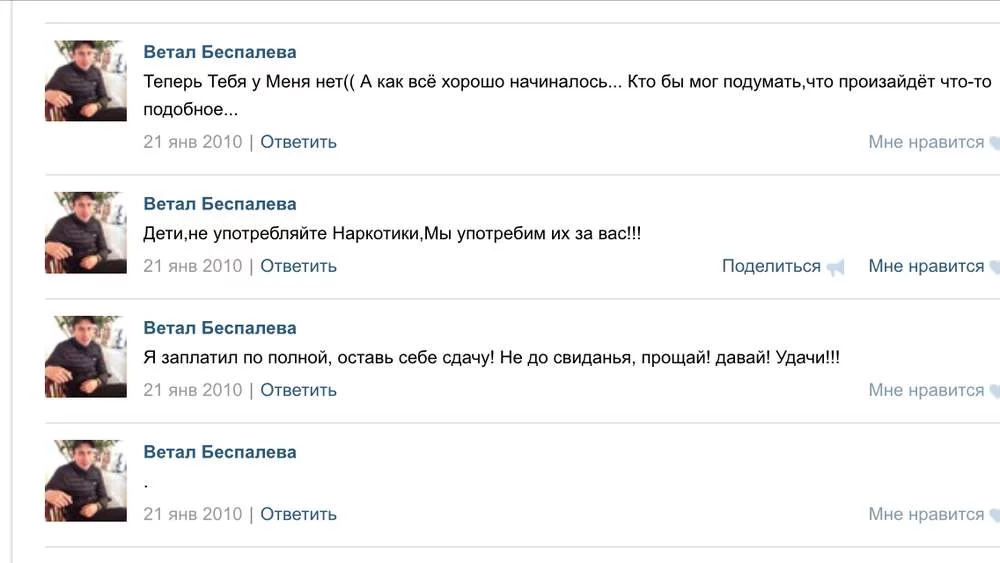Open avatar of the "Теперь Тебя" post
Screen dimensions: 1000x563
tap(85, 81)
